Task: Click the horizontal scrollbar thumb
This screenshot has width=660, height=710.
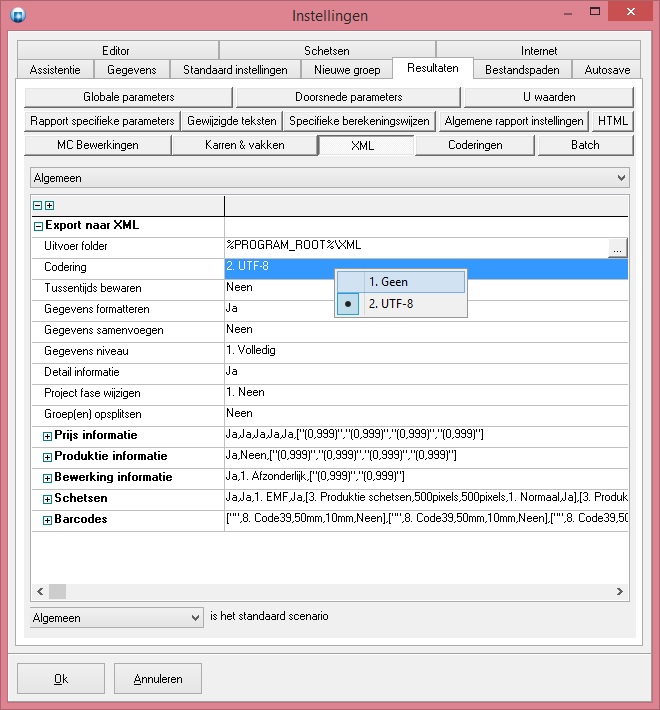Action: point(57,591)
